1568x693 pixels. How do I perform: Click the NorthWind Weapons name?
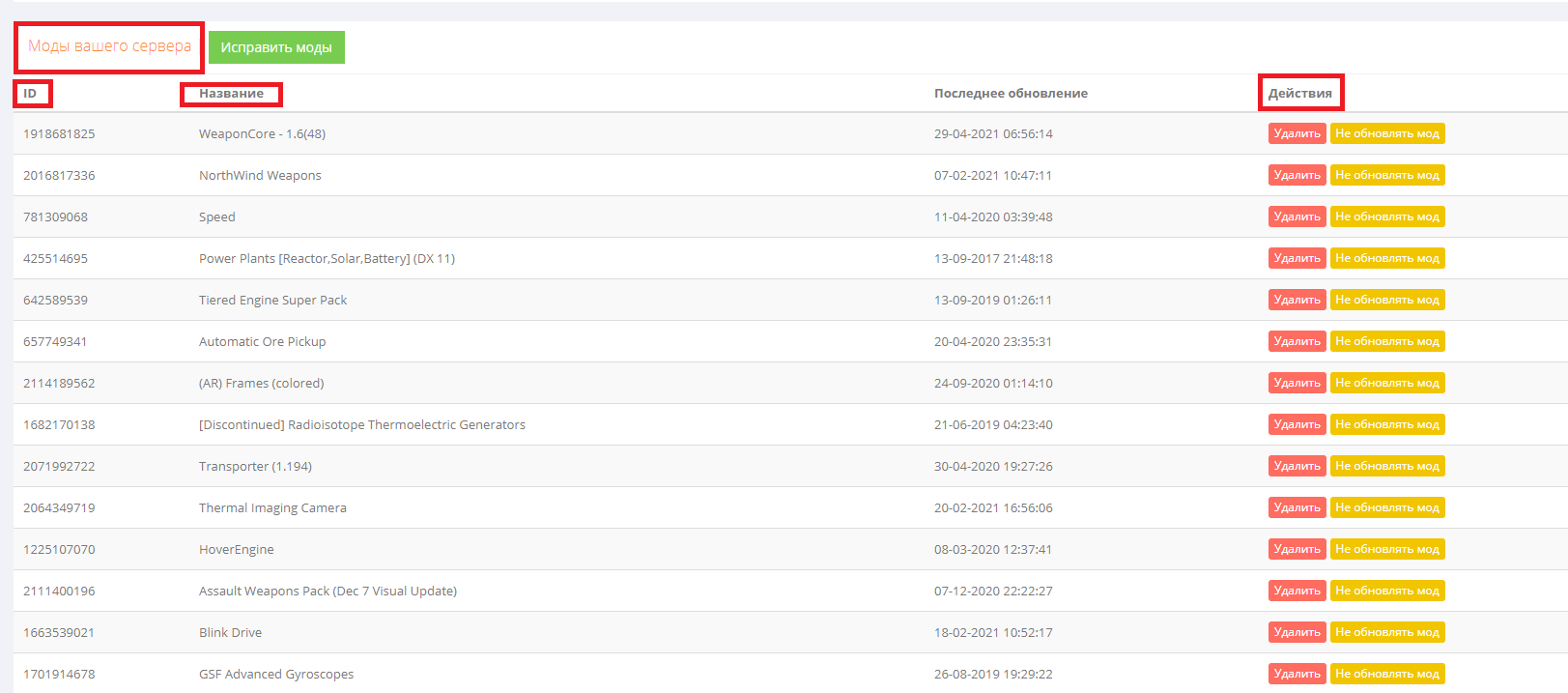pos(260,176)
